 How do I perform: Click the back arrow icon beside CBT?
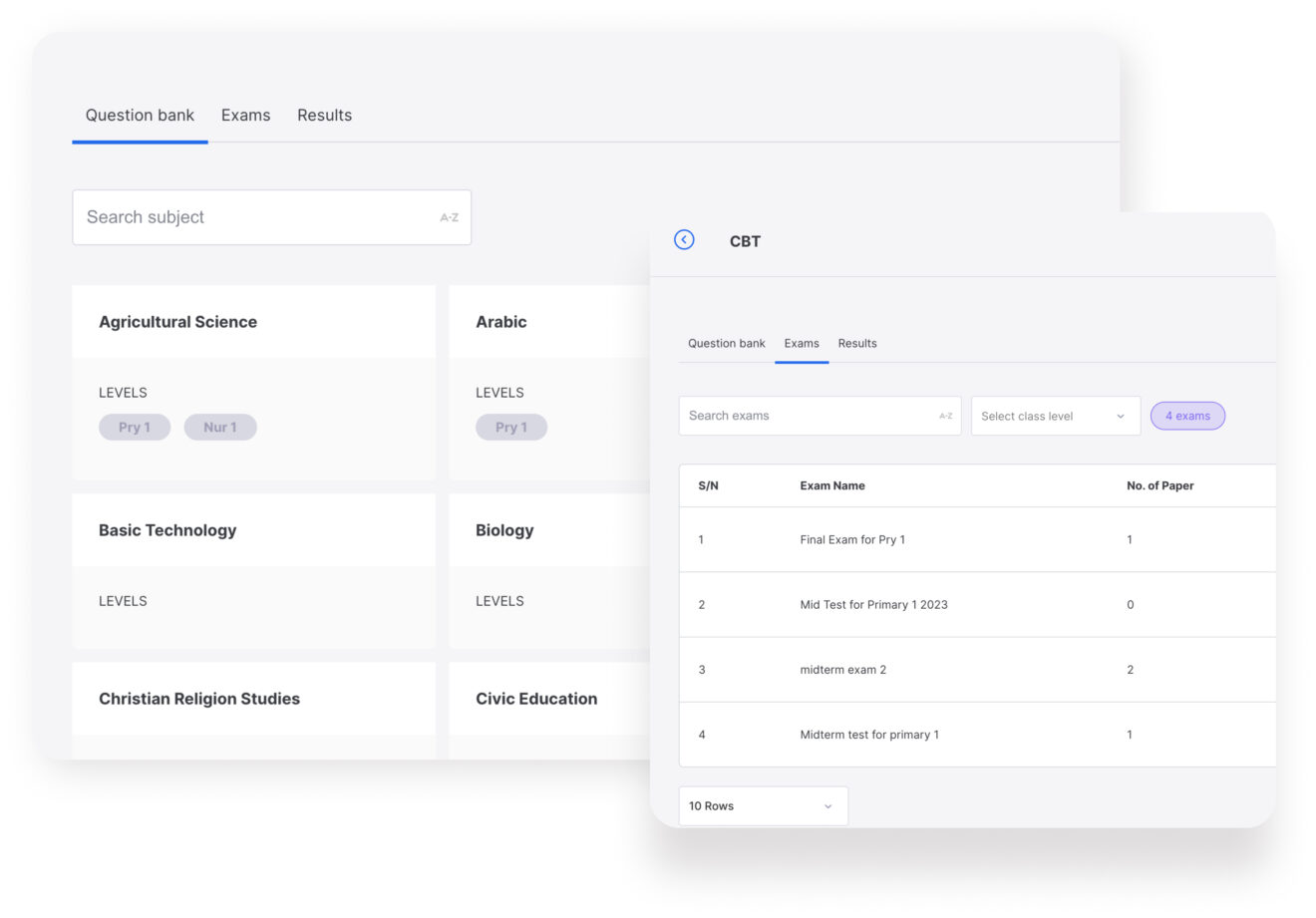tap(684, 239)
